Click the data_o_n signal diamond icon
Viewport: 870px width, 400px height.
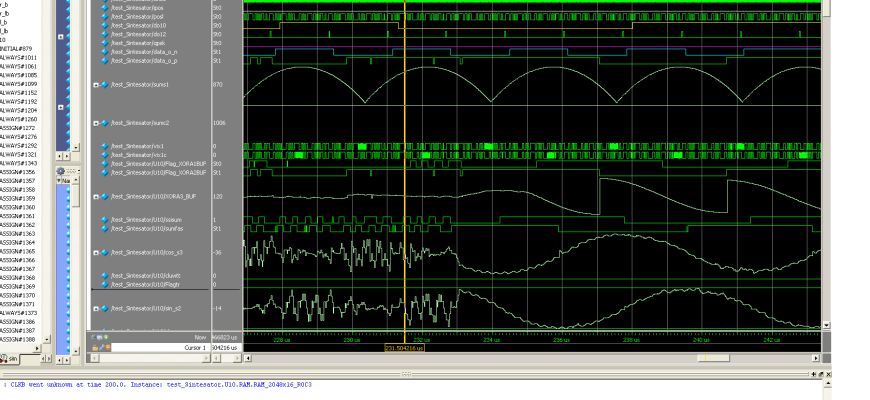click(x=104, y=52)
